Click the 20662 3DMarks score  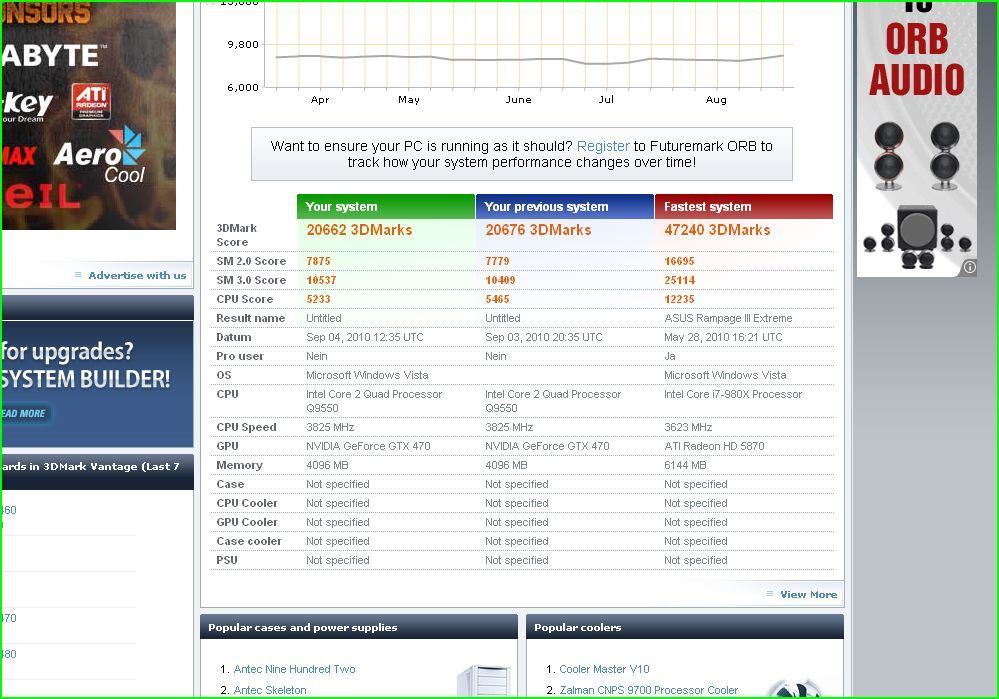click(359, 230)
